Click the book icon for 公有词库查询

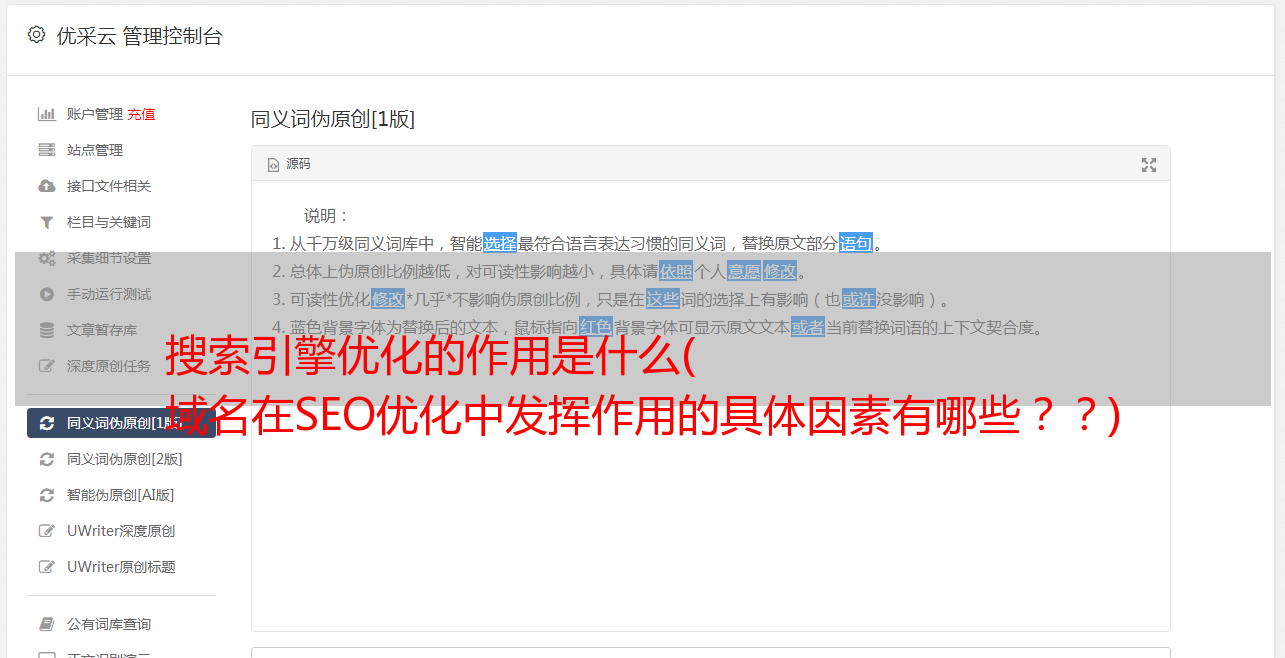[46, 624]
